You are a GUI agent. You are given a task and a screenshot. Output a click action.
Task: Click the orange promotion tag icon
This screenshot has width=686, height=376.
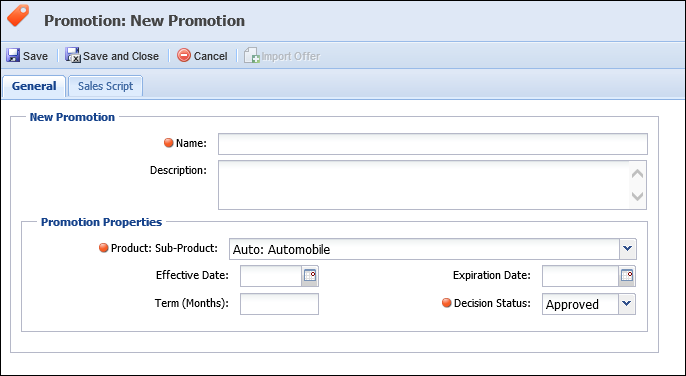coord(18,16)
